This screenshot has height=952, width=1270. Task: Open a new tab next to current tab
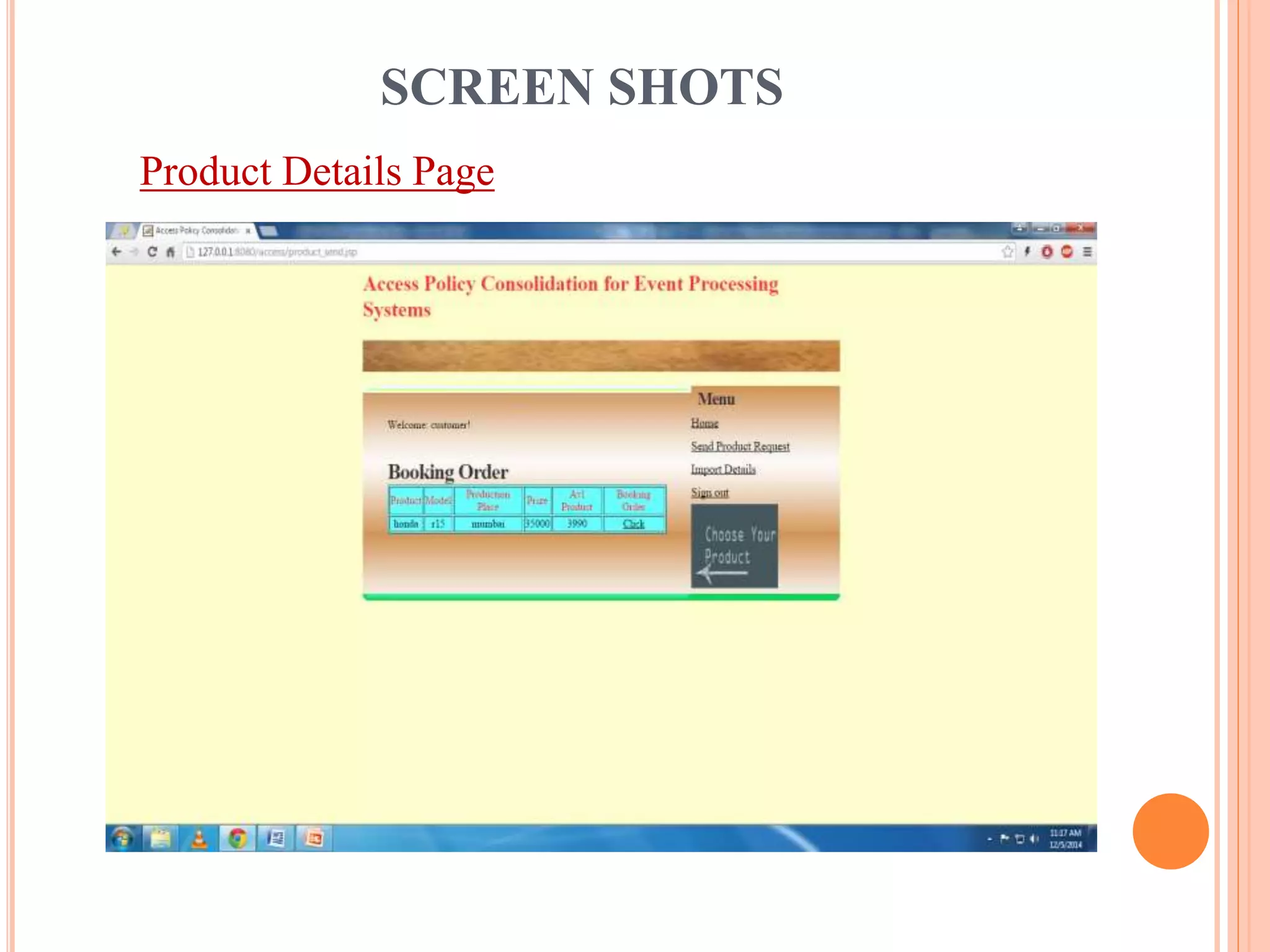tap(268, 231)
